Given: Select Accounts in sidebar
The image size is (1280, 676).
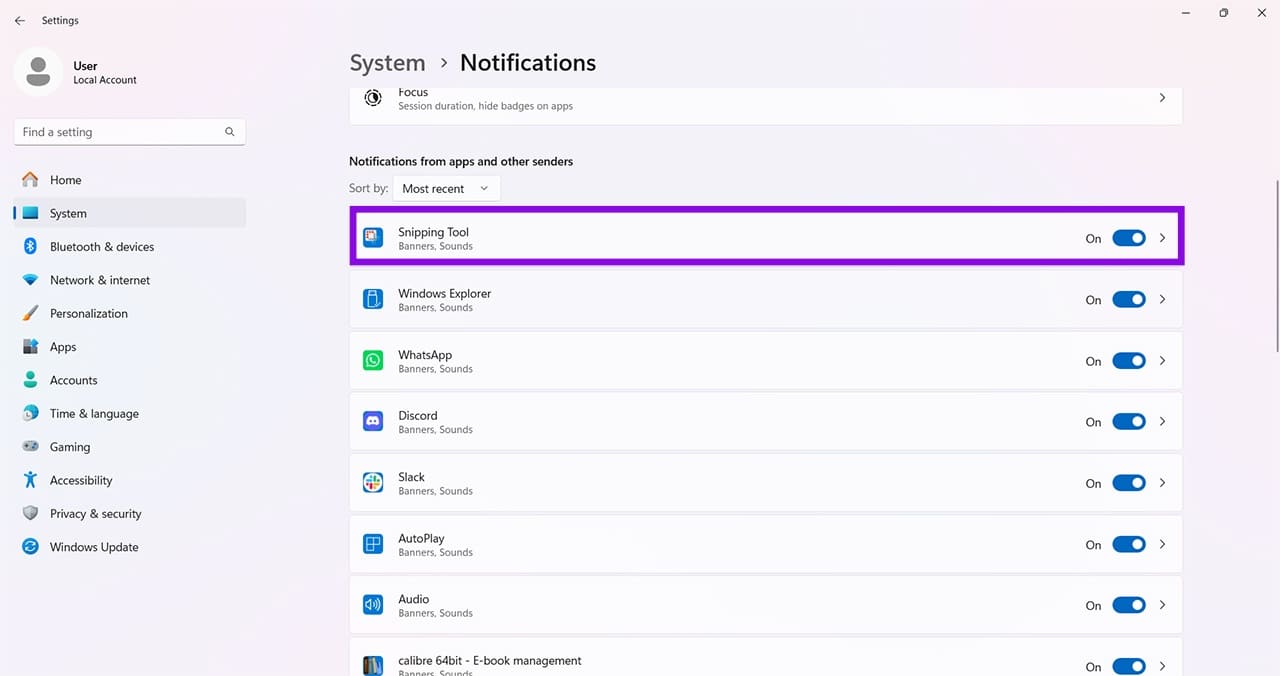Looking at the screenshot, I should 130,380.
